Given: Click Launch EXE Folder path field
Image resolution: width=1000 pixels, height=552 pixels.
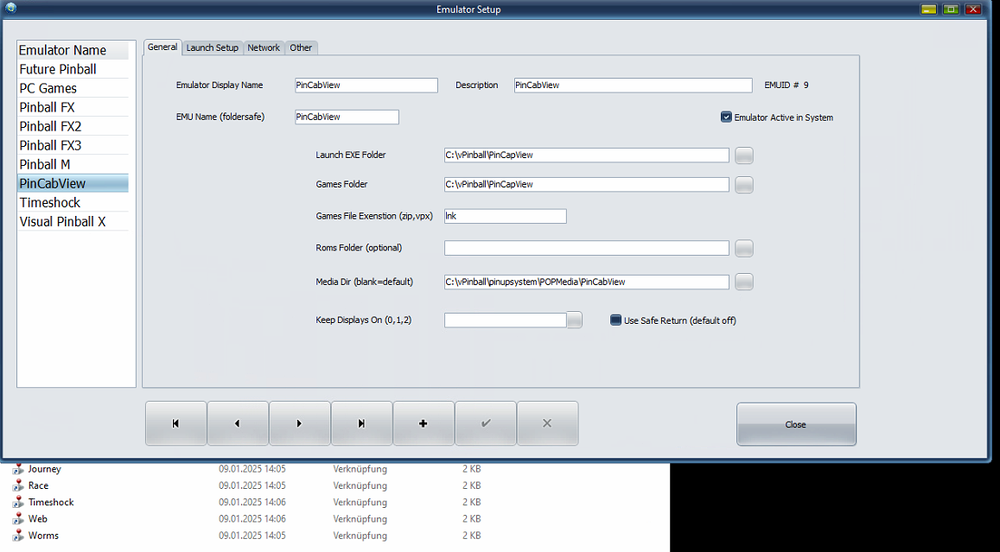Looking at the screenshot, I should point(587,155).
